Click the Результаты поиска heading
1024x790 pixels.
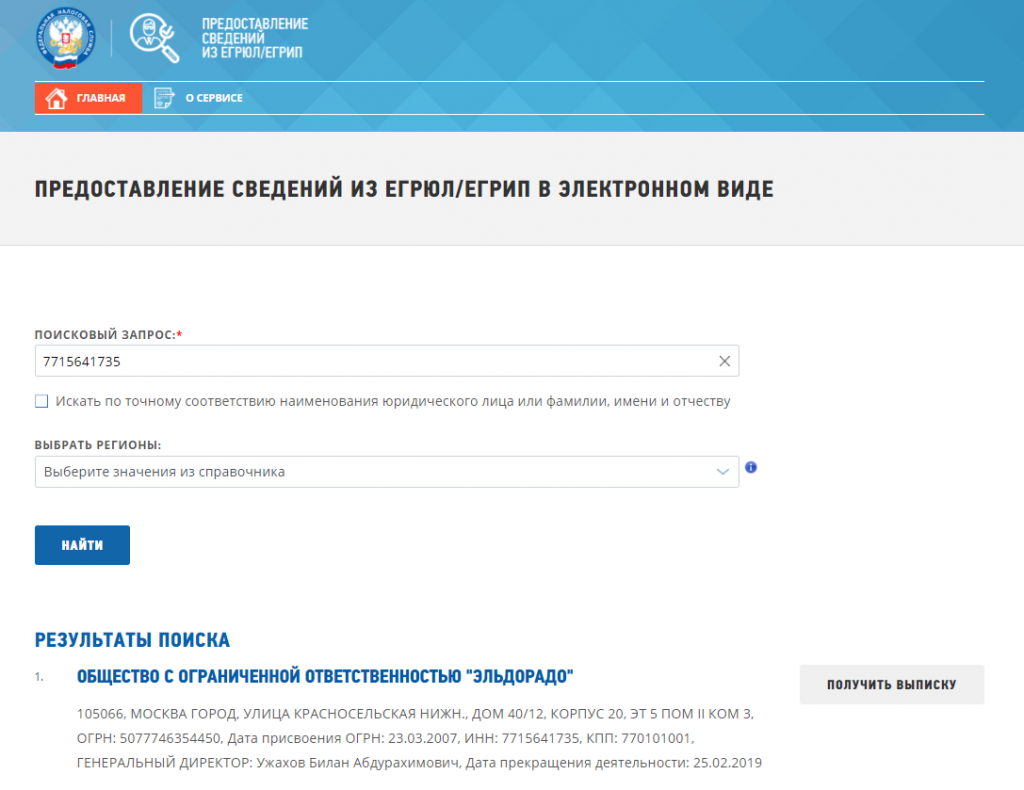(133, 640)
